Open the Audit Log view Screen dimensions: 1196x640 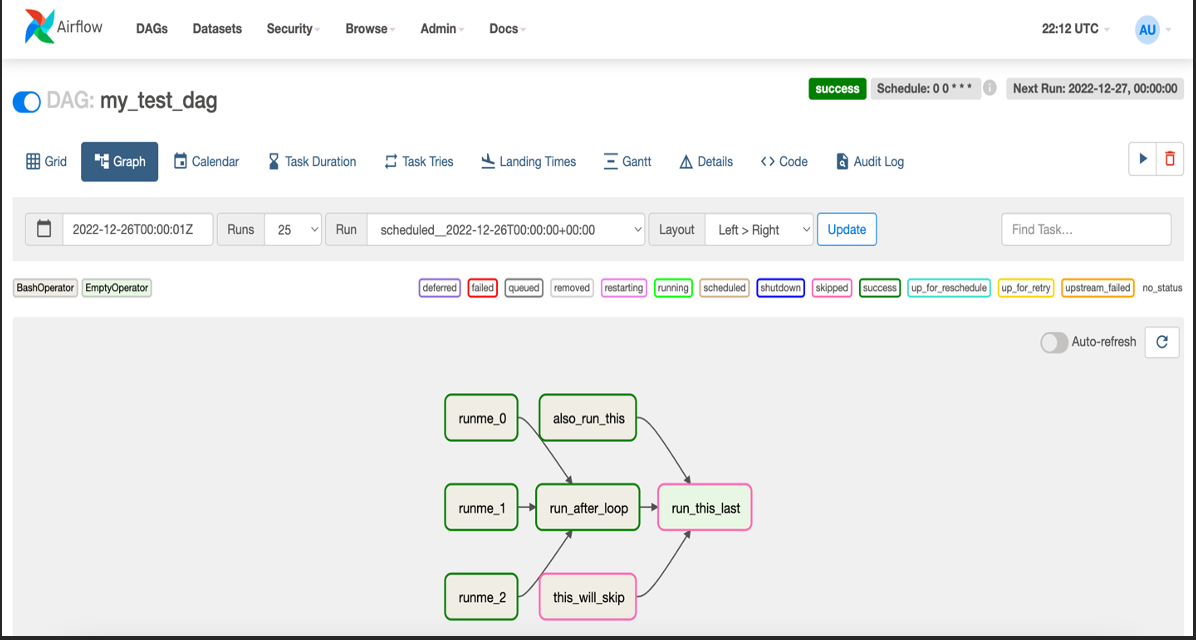pos(869,161)
